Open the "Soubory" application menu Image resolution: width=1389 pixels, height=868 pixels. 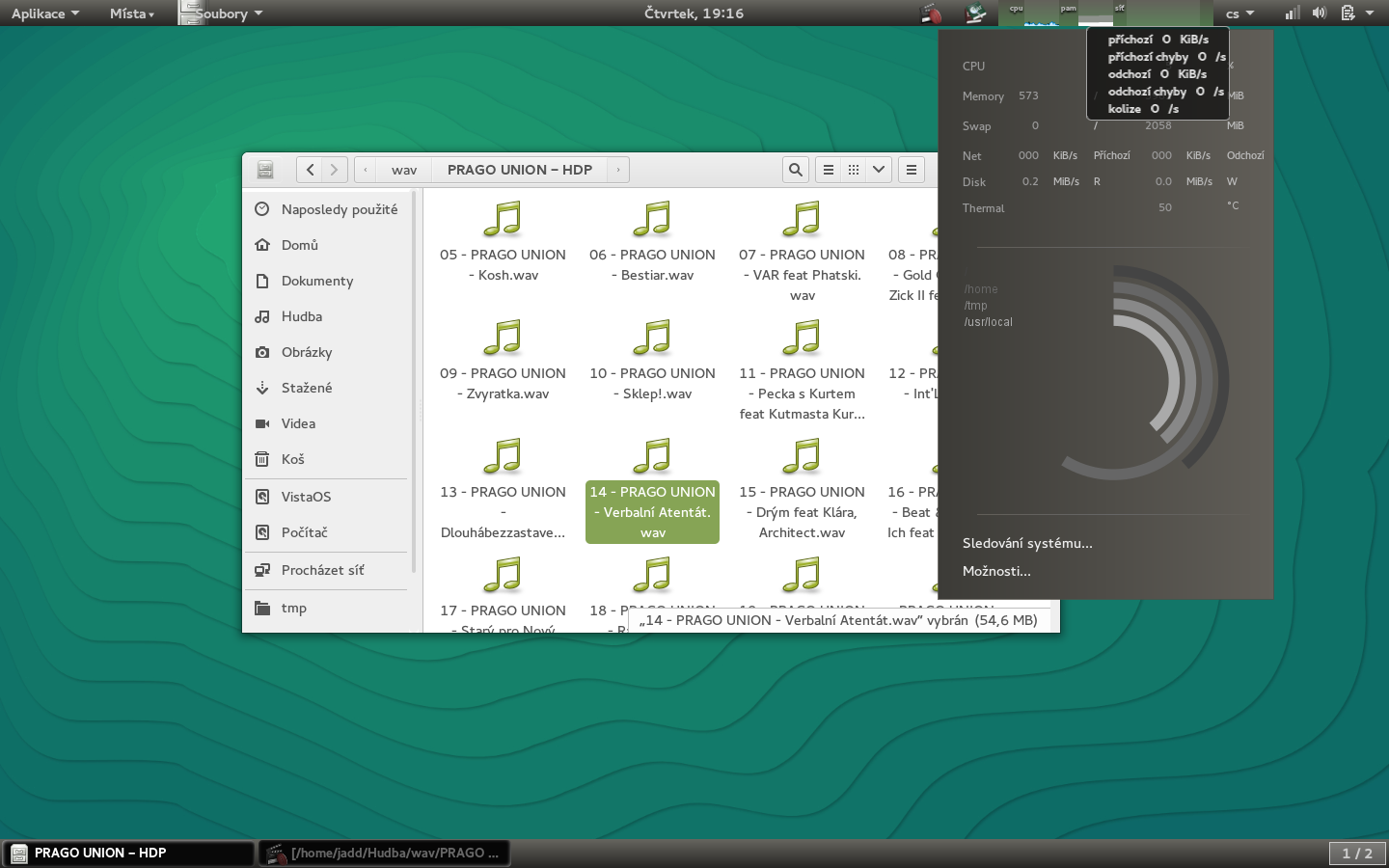[x=222, y=14]
